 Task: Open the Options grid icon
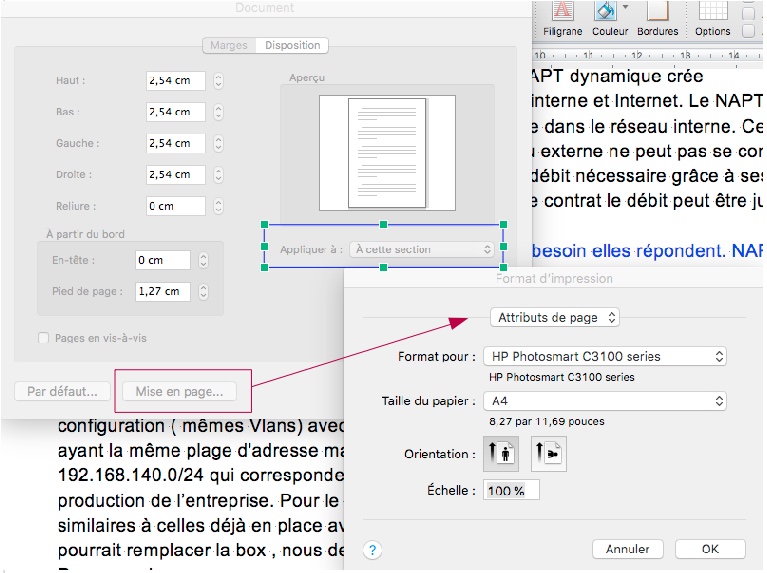[712, 12]
